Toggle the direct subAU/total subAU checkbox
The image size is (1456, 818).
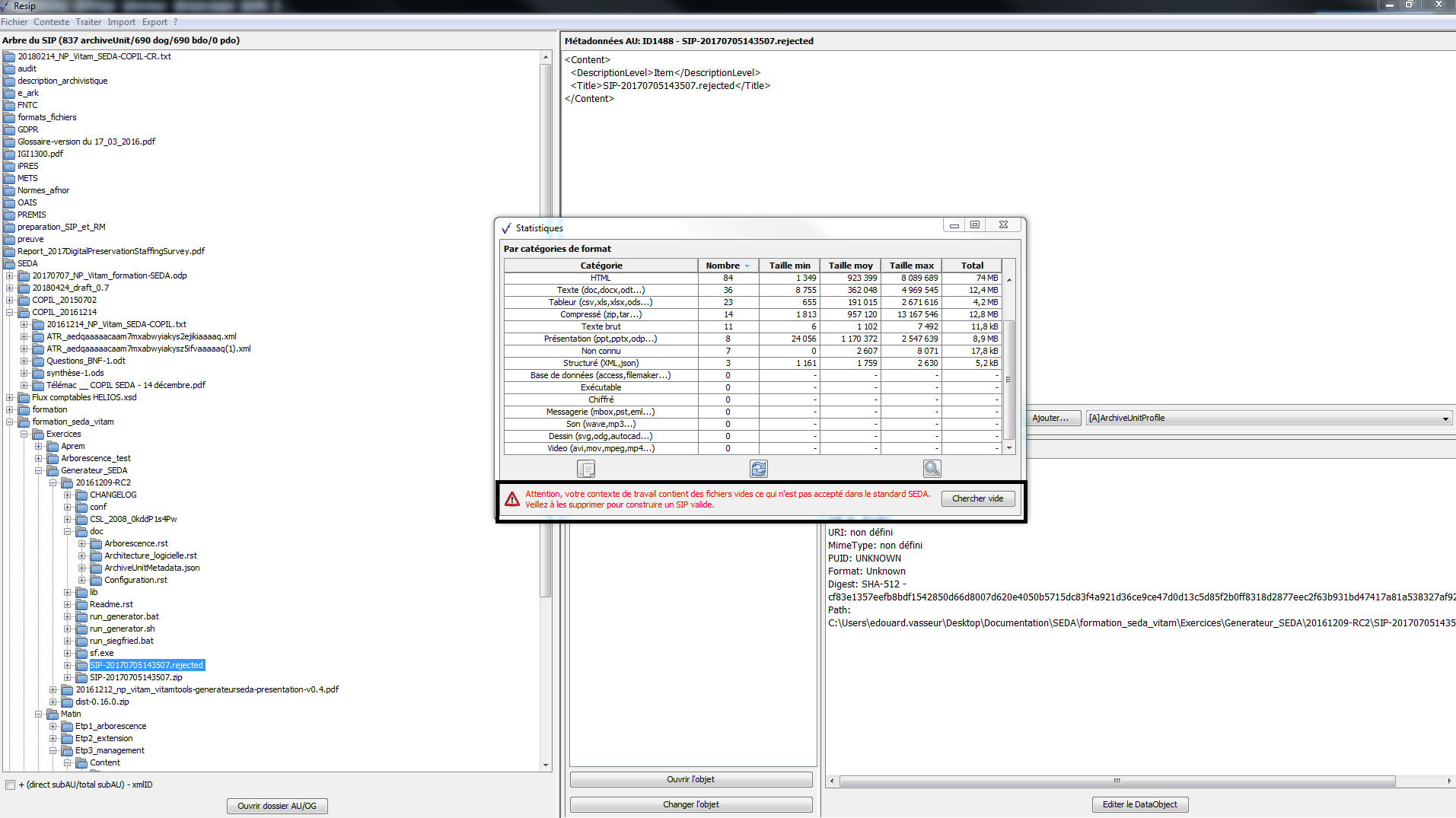(x=10, y=785)
